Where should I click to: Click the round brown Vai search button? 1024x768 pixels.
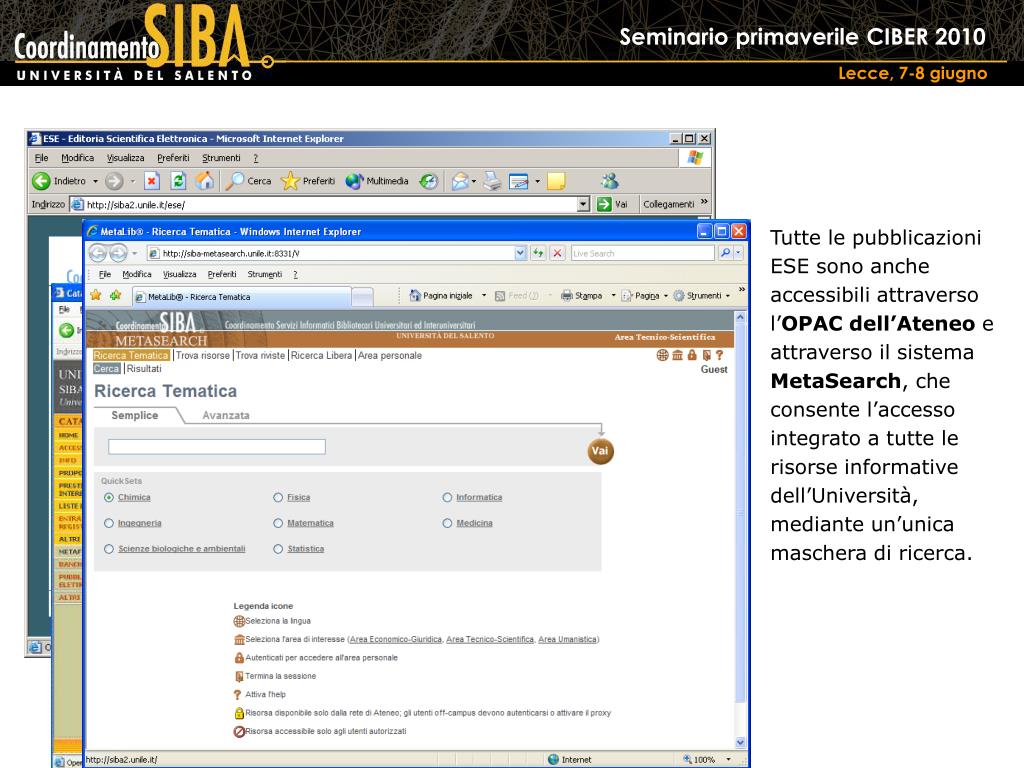[x=600, y=451]
